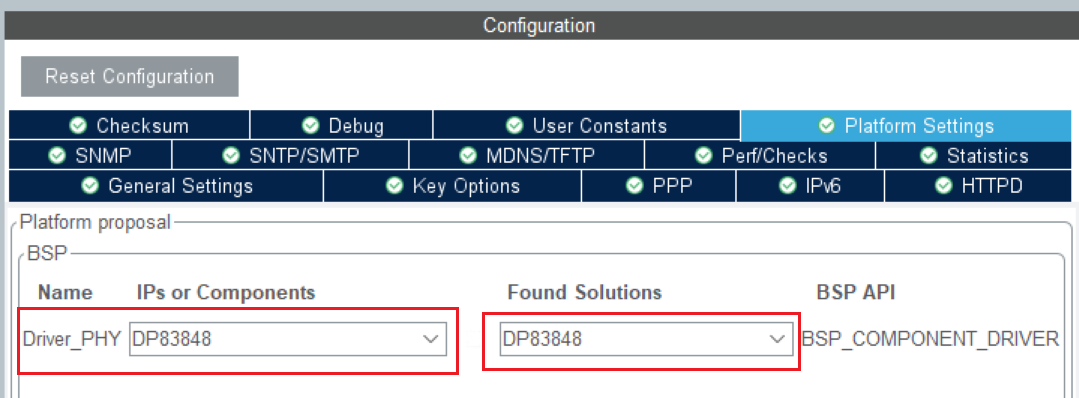The width and height of the screenshot is (1079, 398).
Task: Click the green check icon on Platform Settings
Action: (827, 126)
